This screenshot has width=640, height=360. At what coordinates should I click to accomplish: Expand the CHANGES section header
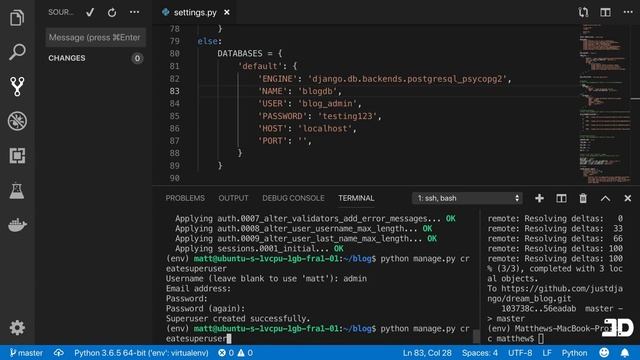click(x=67, y=58)
